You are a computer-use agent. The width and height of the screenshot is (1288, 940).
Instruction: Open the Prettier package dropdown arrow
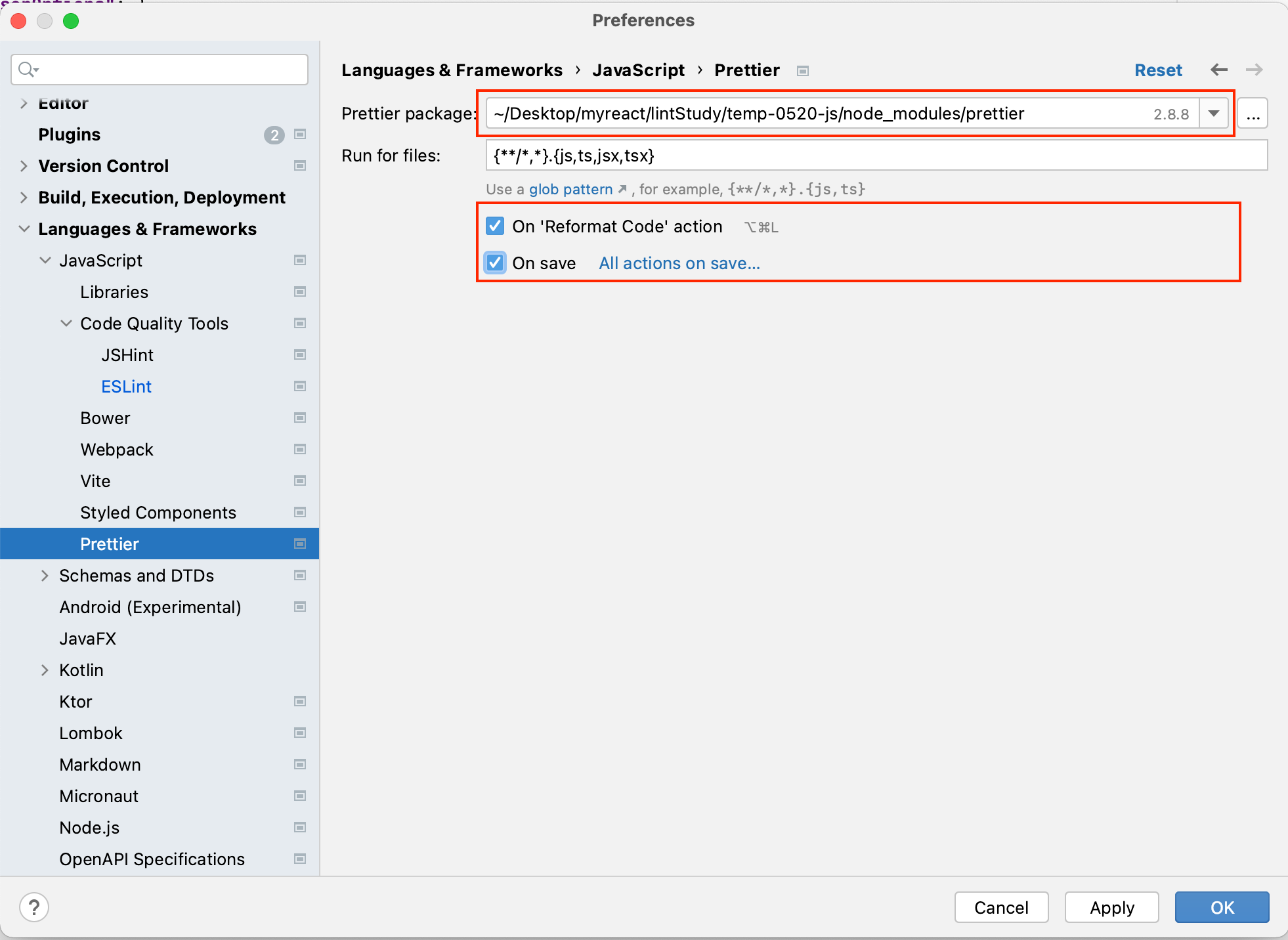click(x=1214, y=114)
